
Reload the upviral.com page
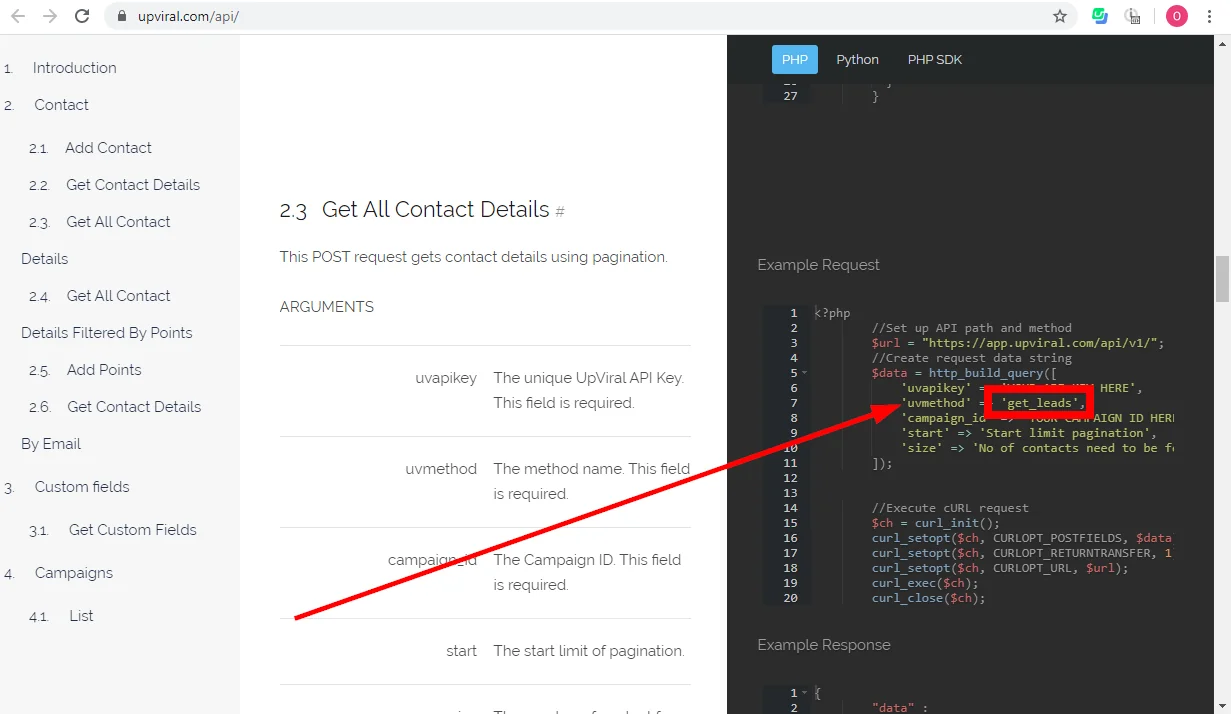coord(82,16)
